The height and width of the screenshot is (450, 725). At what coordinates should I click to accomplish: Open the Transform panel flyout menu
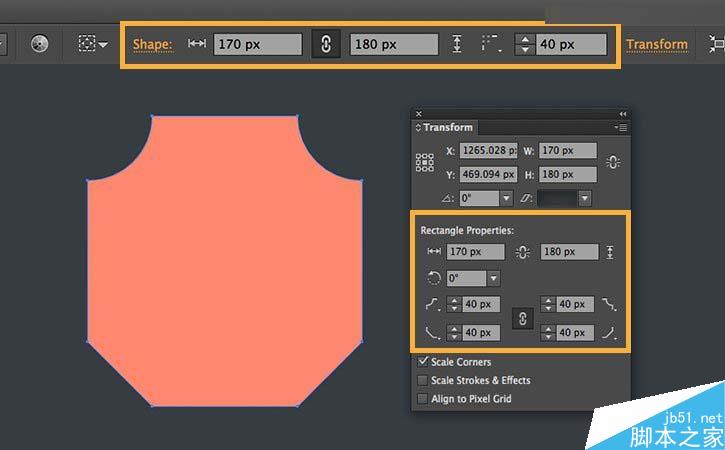click(x=621, y=127)
